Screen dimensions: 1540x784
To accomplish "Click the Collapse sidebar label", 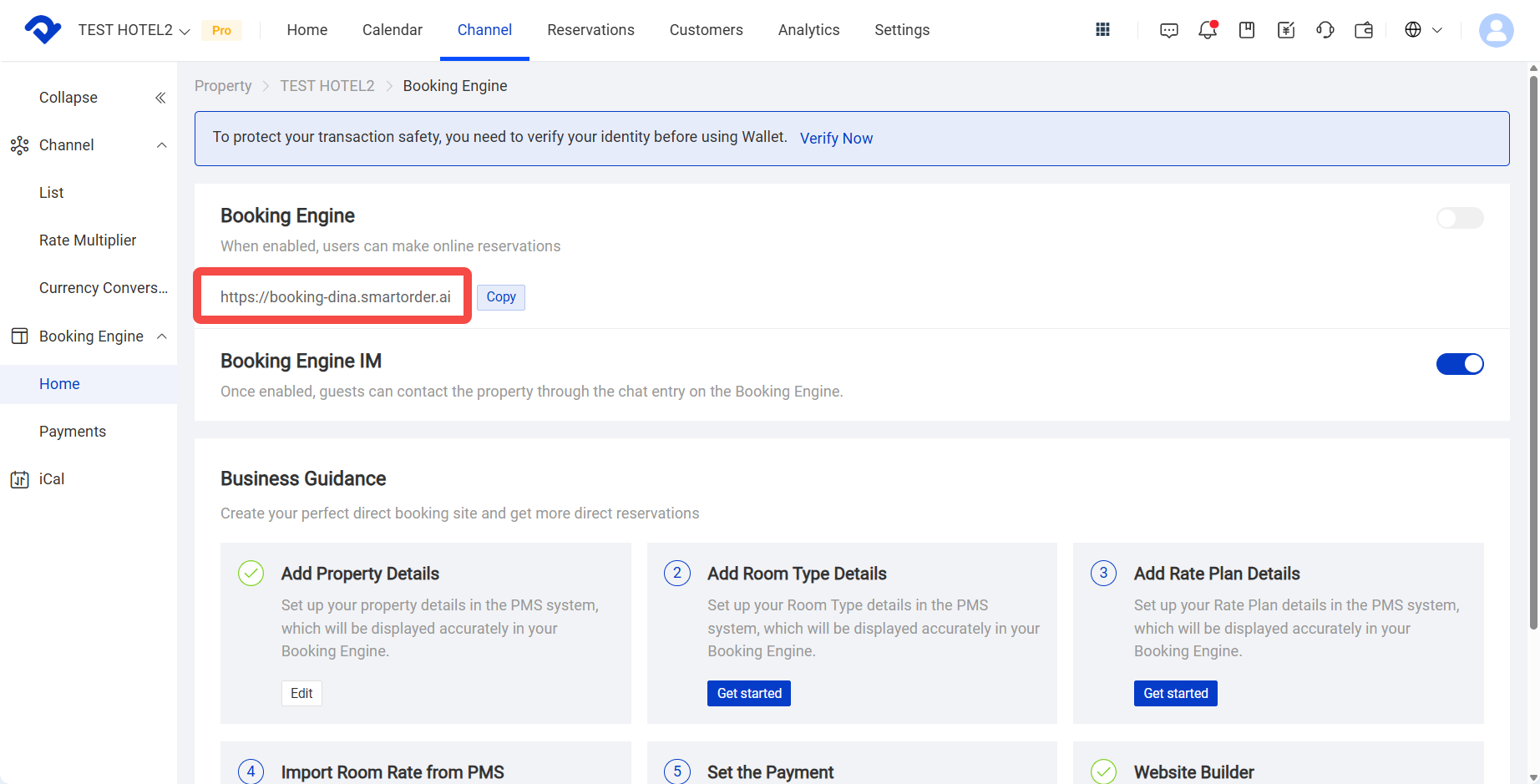I will point(68,98).
